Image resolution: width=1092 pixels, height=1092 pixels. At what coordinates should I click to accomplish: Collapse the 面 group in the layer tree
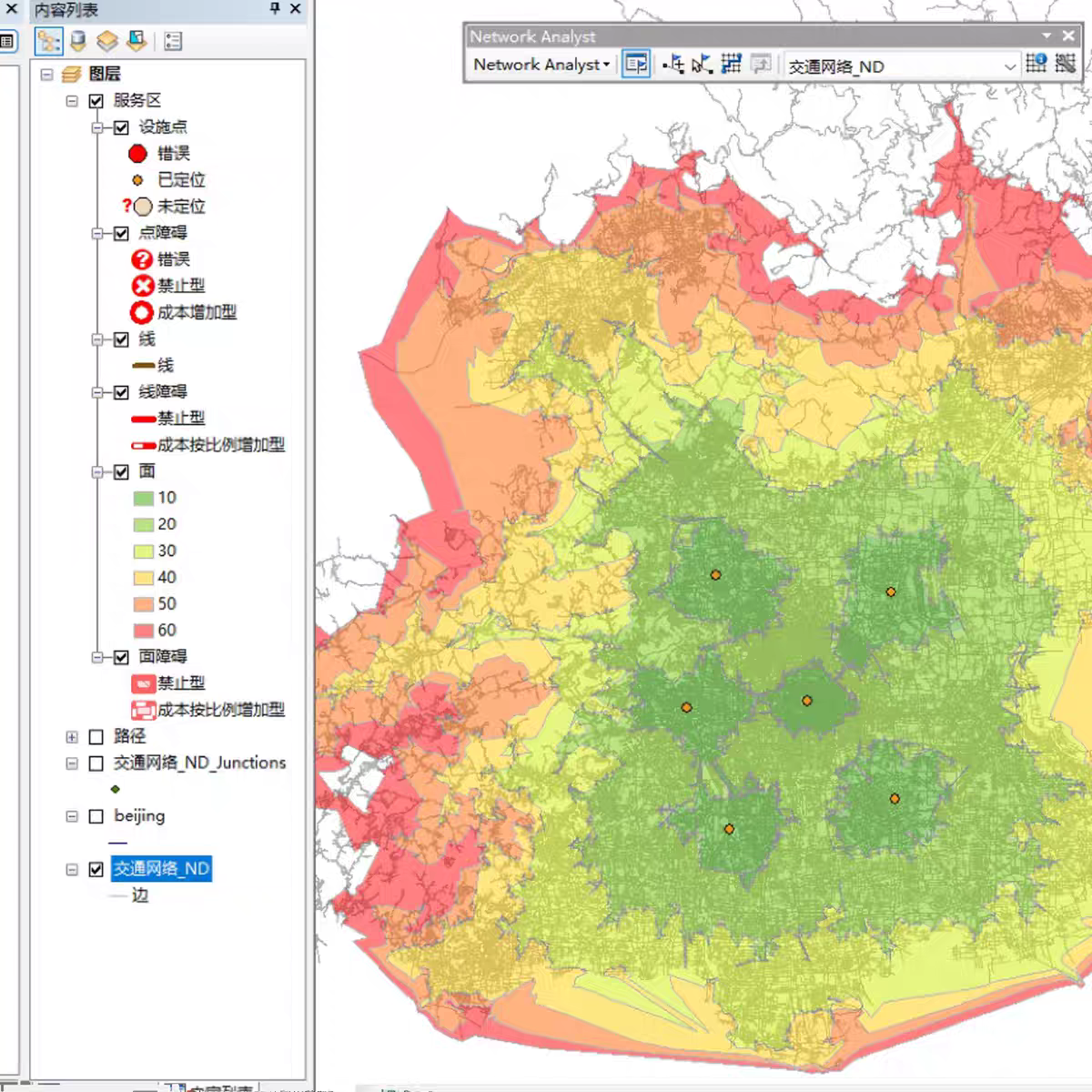point(98,472)
